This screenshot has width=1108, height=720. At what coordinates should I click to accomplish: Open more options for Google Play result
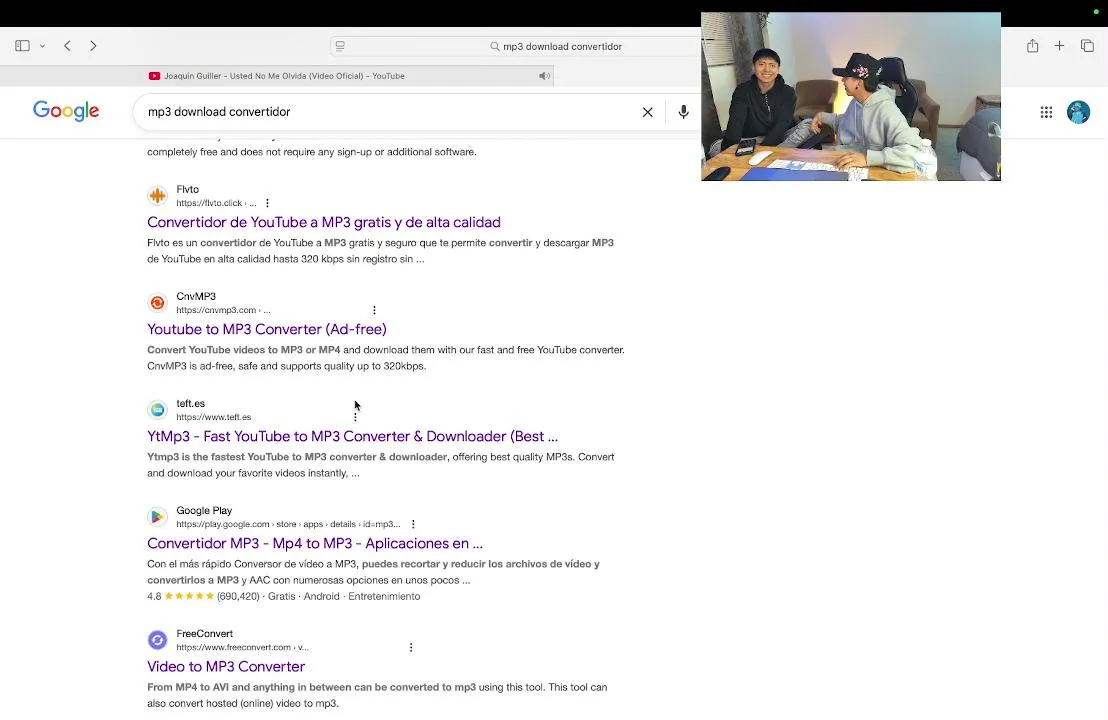[413, 524]
